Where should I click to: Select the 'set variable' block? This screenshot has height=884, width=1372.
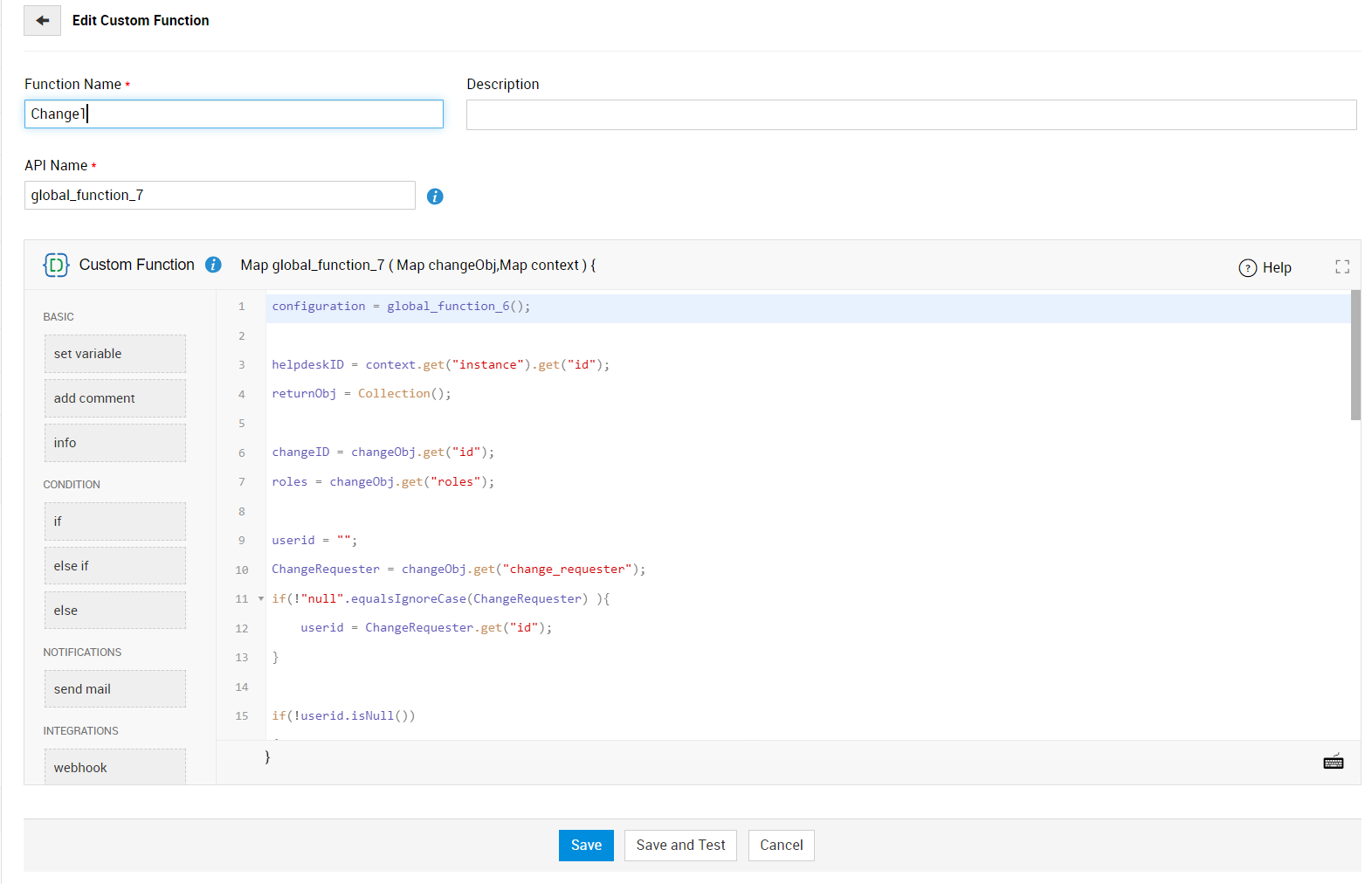pos(114,354)
